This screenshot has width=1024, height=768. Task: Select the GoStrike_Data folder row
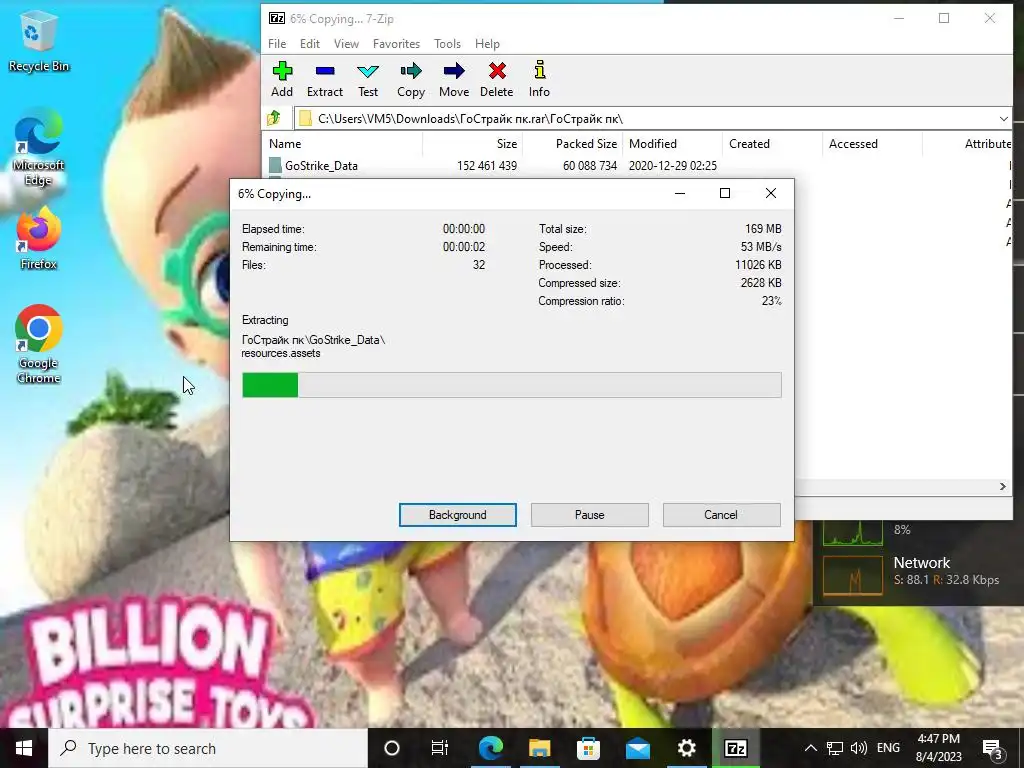coord(637,166)
